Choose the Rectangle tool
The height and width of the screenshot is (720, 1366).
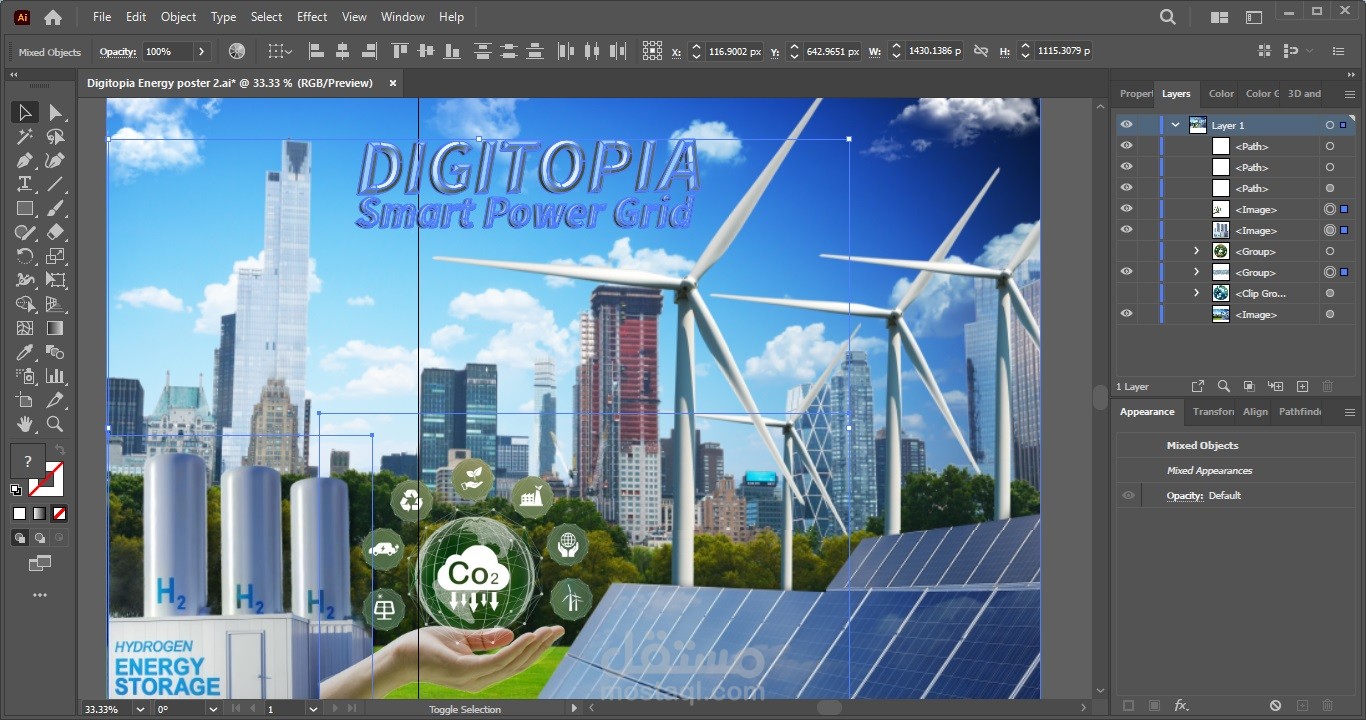click(25, 209)
